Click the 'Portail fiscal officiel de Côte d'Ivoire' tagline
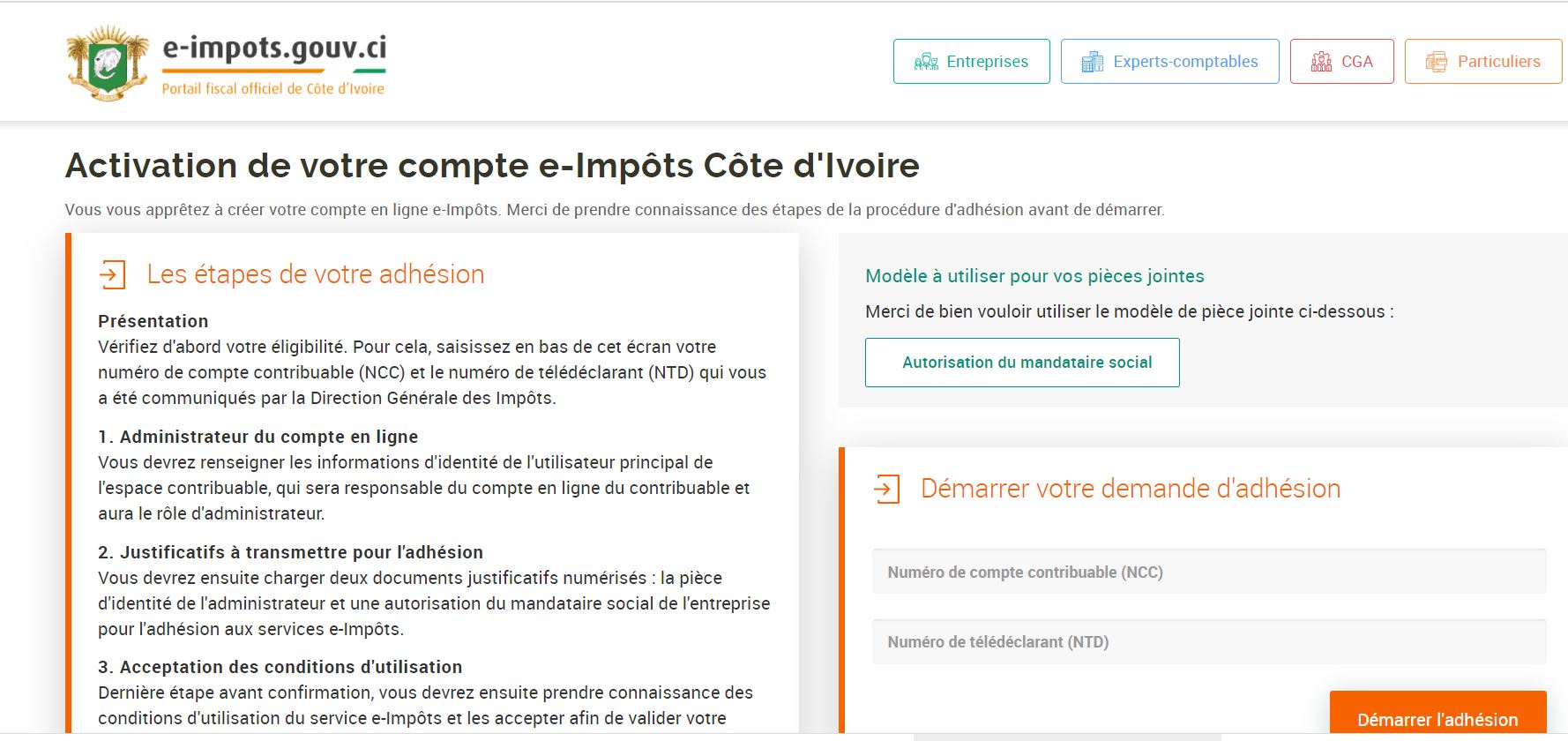The width and height of the screenshot is (1568, 741). (x=273, y=88)
